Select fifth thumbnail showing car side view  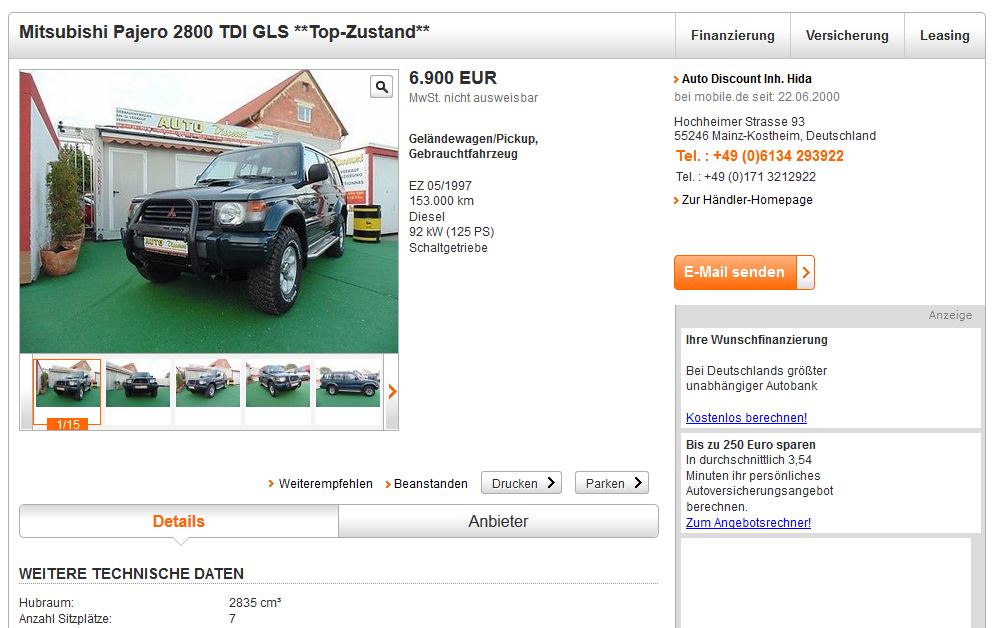coord(348,384)
